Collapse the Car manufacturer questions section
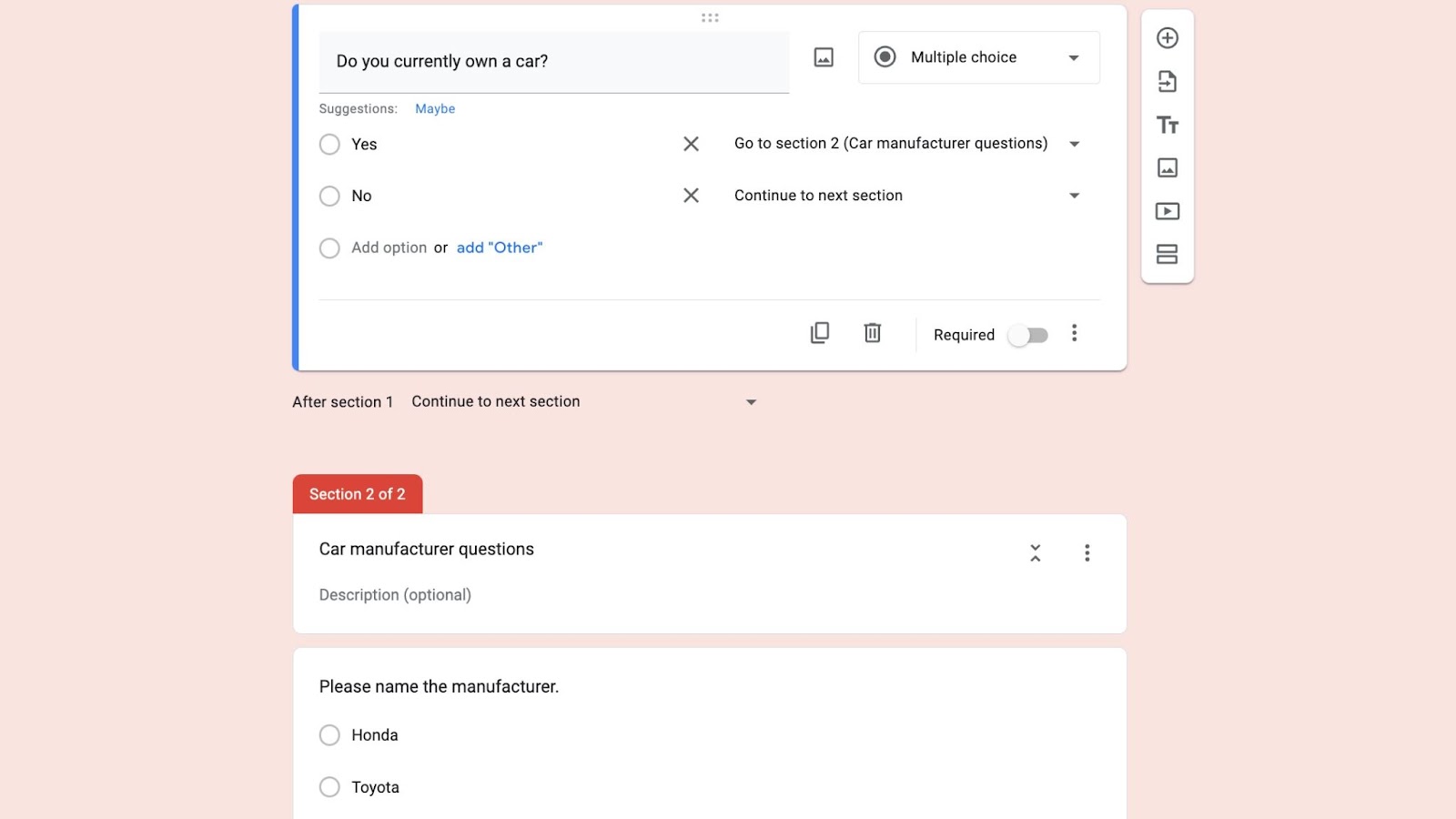Screen dimensions: 1456x819 coord(1035,553)
